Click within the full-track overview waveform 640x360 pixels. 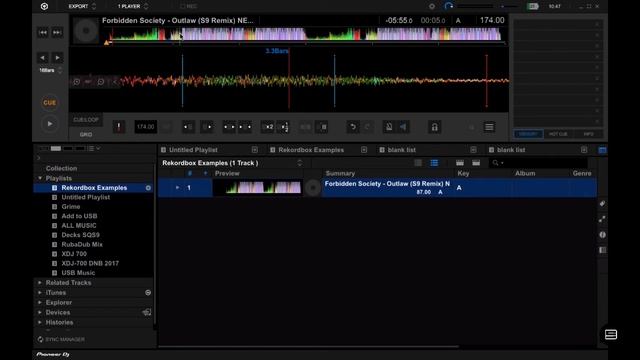305,33
